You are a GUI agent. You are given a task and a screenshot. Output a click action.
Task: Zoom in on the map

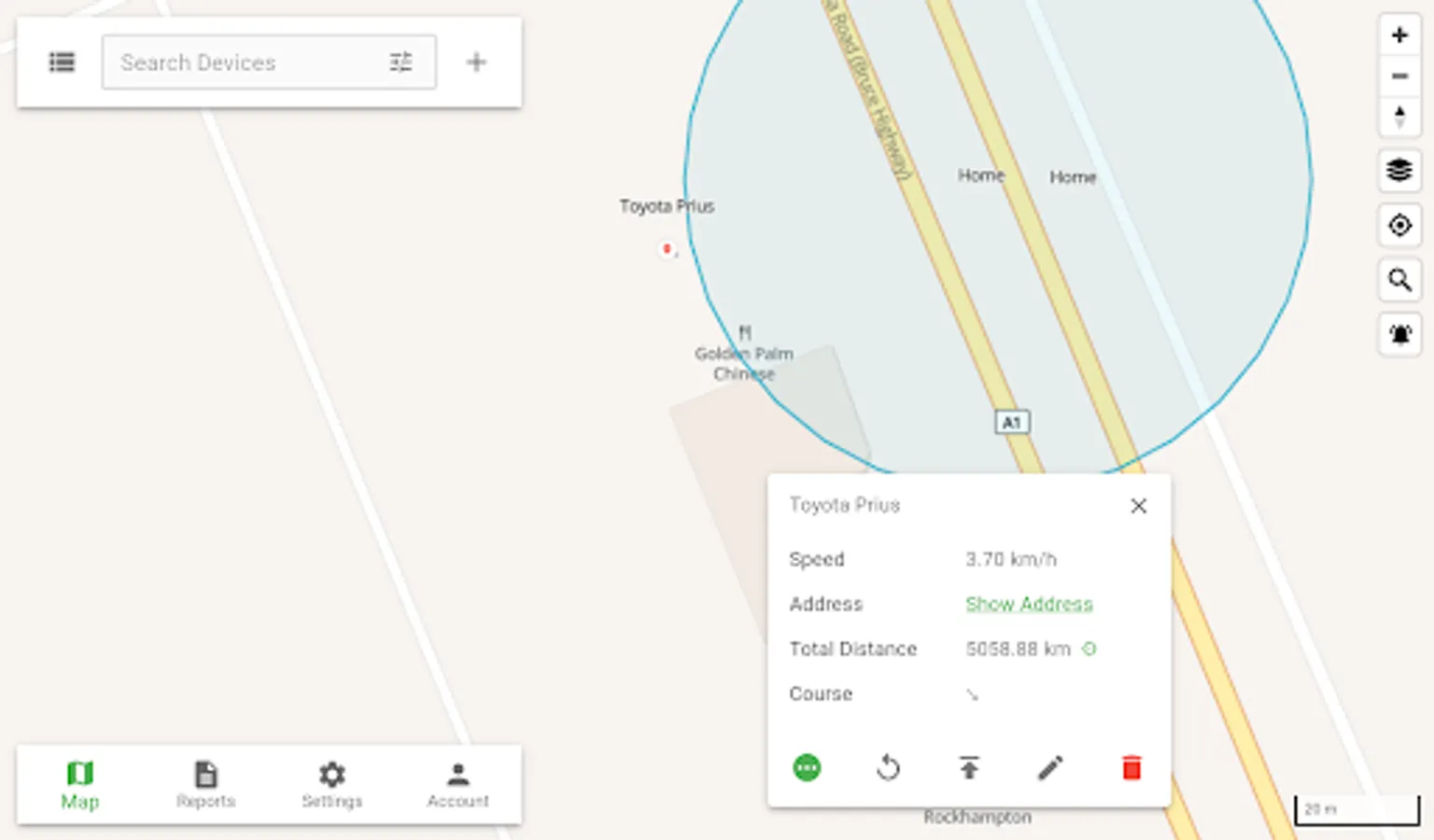click(1399, 35)
